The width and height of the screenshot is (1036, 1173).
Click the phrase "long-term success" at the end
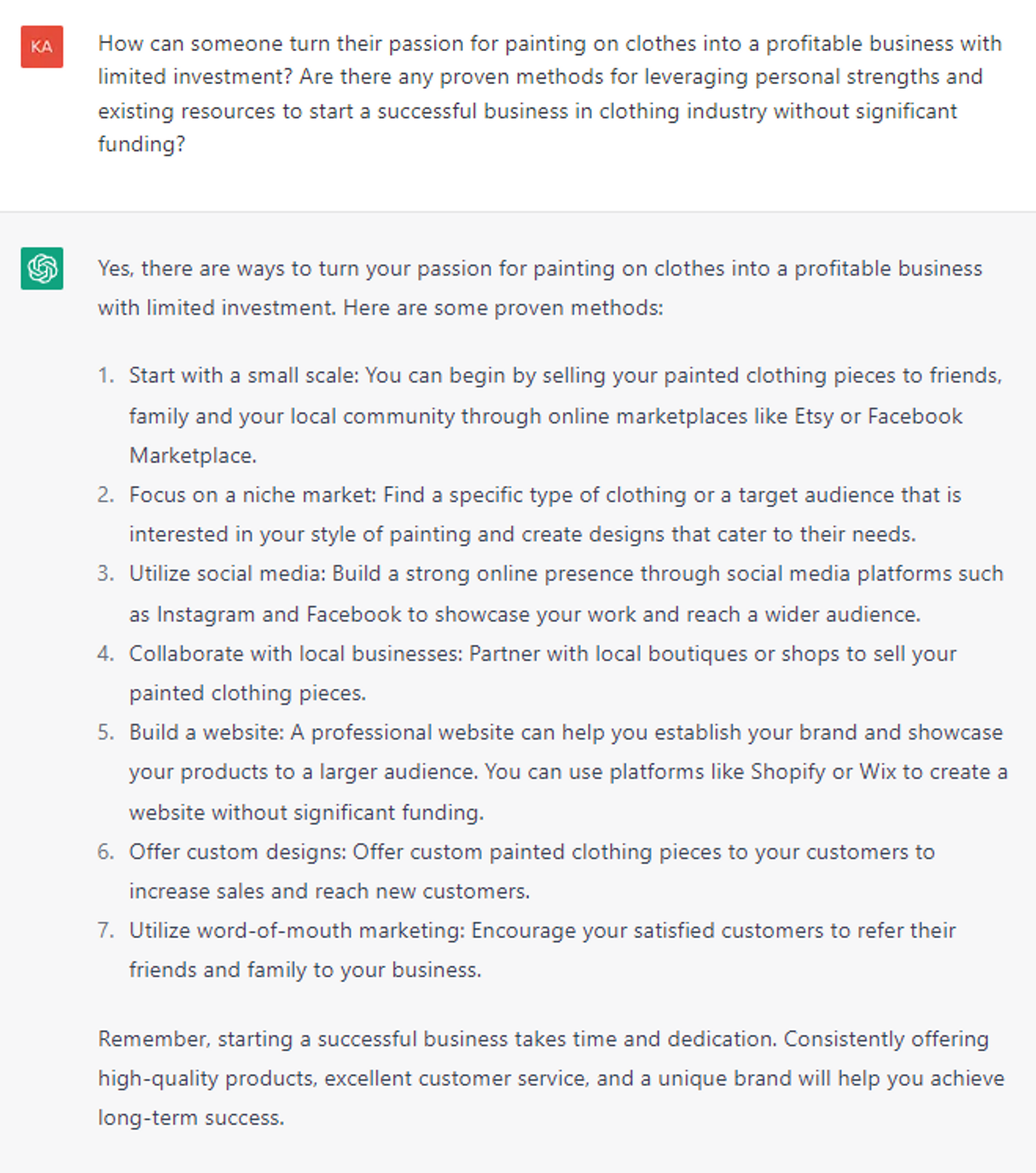coord(190,1117)
